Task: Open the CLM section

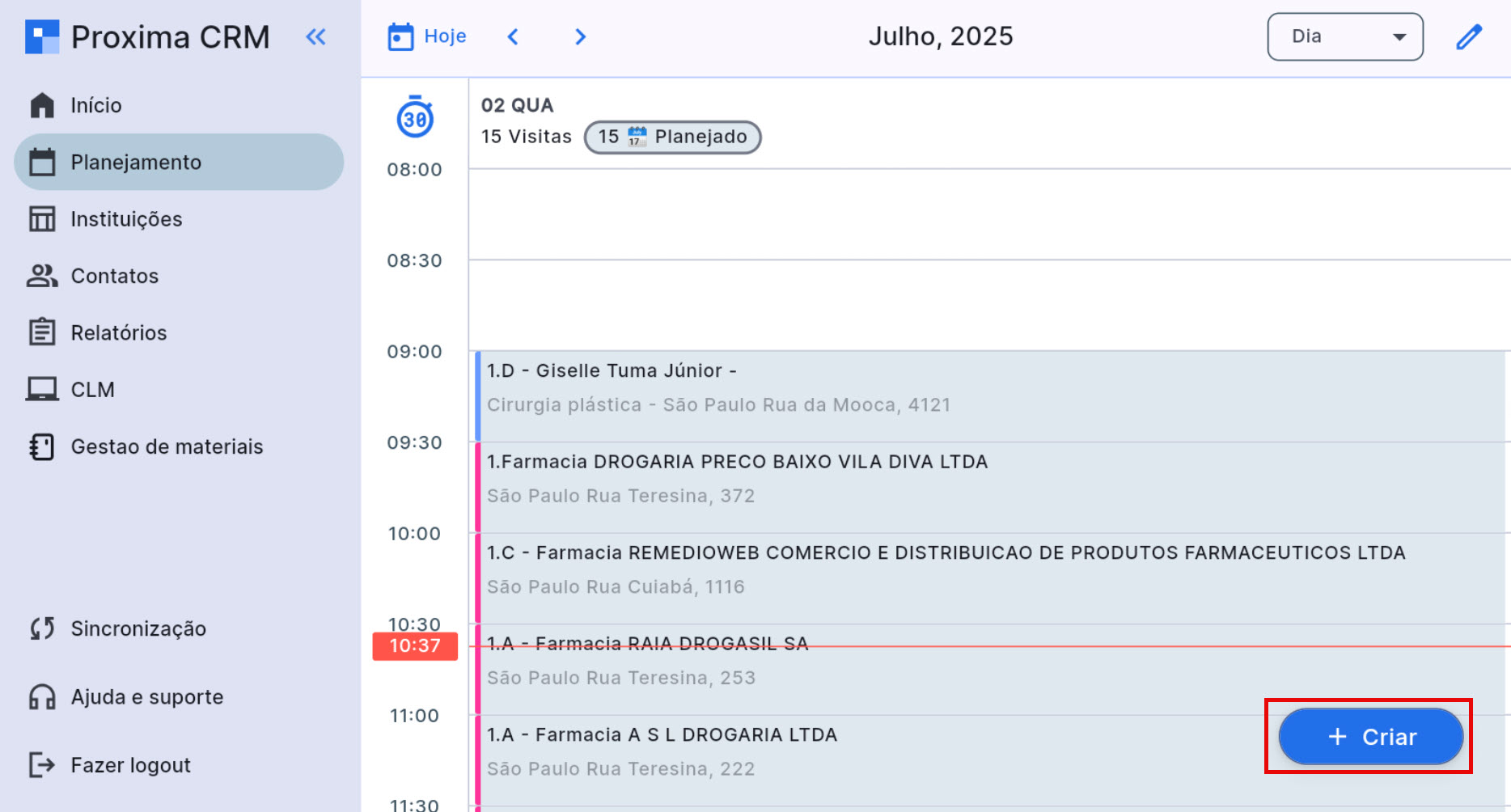Action: (x=92, y=390)
